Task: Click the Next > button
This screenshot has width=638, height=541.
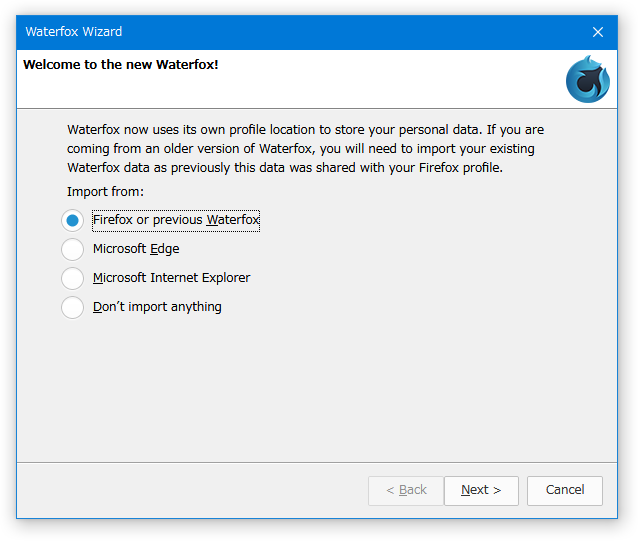Action: [481, 491]
